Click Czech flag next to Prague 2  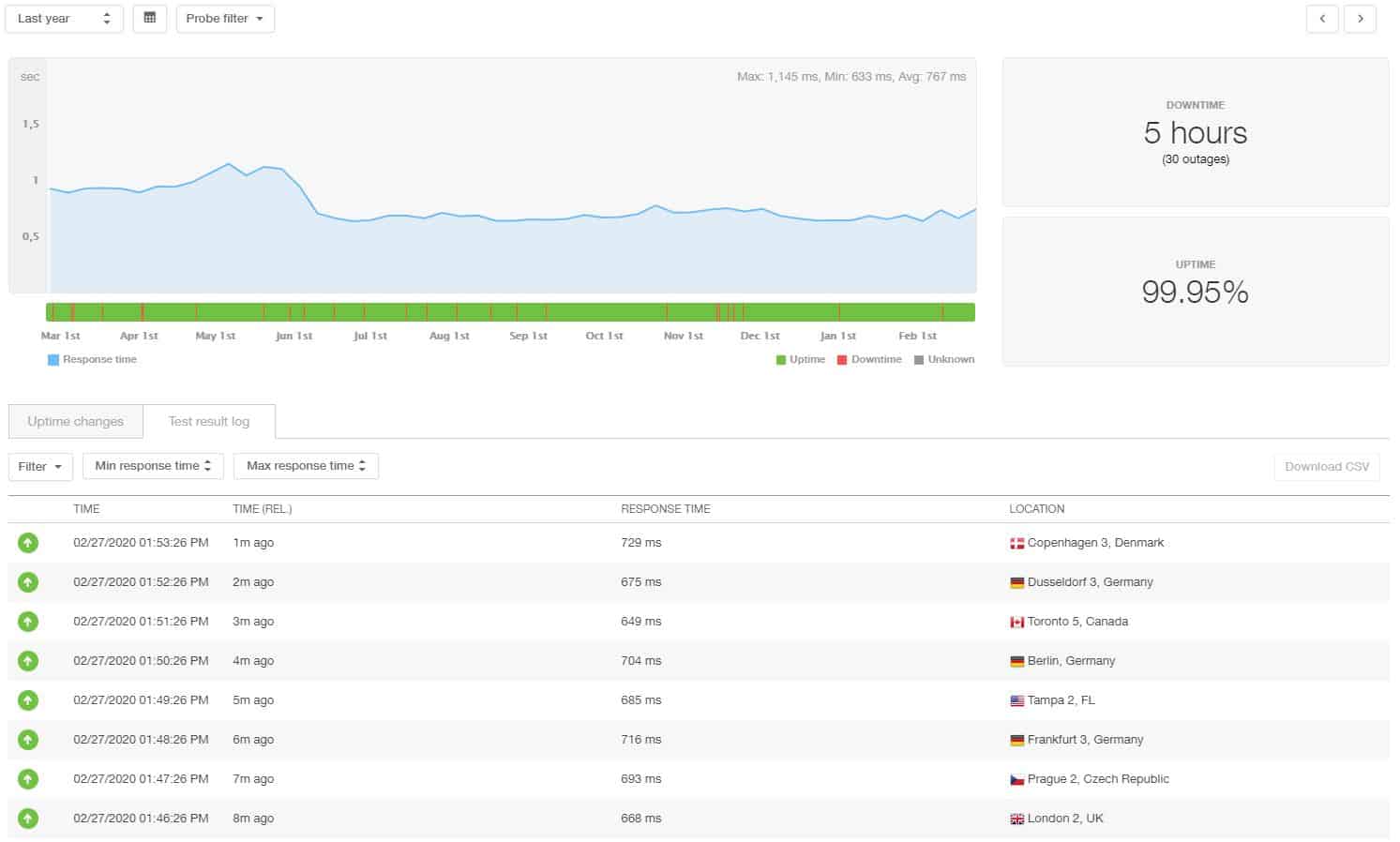pyautogui.click(x=1016, y=780)
